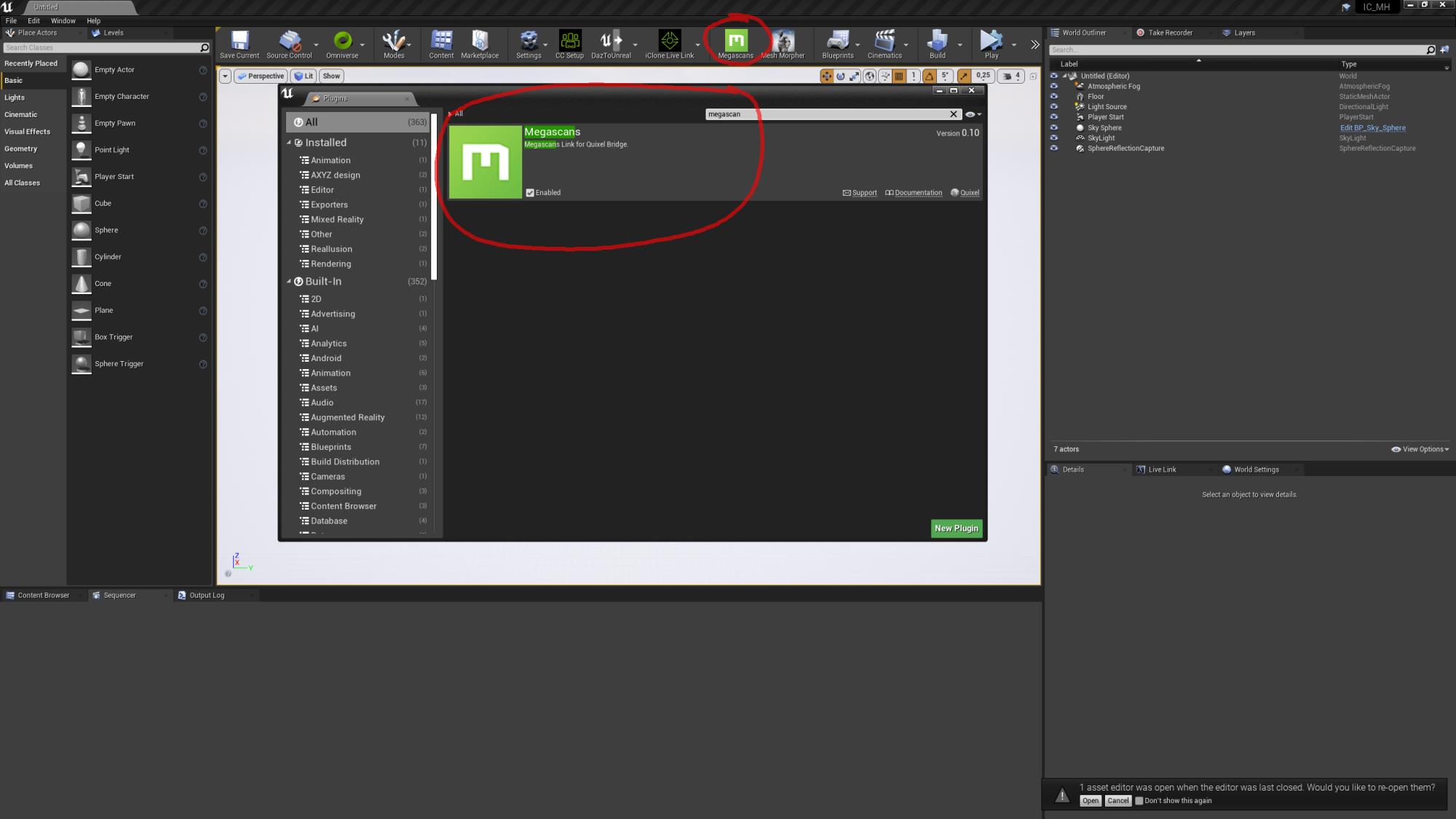Open the File menu
1456x819 pixels.
point(11,20)
